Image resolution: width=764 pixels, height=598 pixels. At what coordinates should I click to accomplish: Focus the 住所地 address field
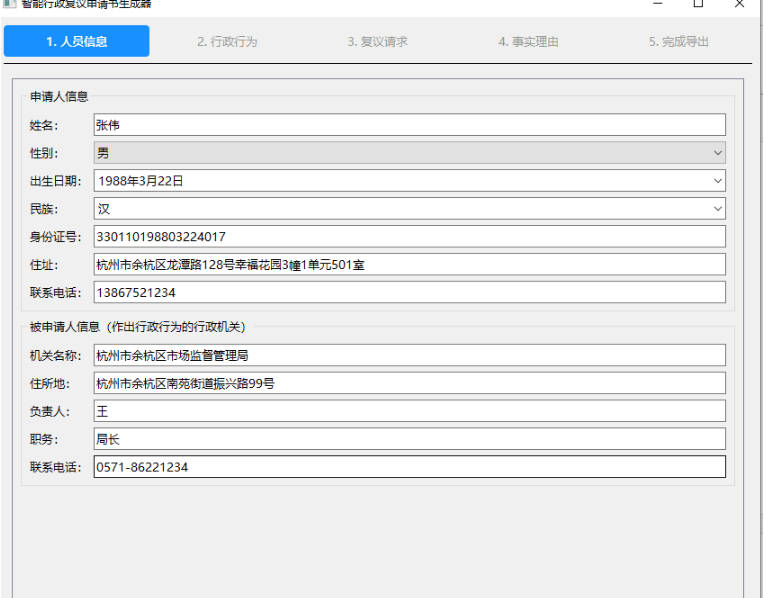(409, 383)
